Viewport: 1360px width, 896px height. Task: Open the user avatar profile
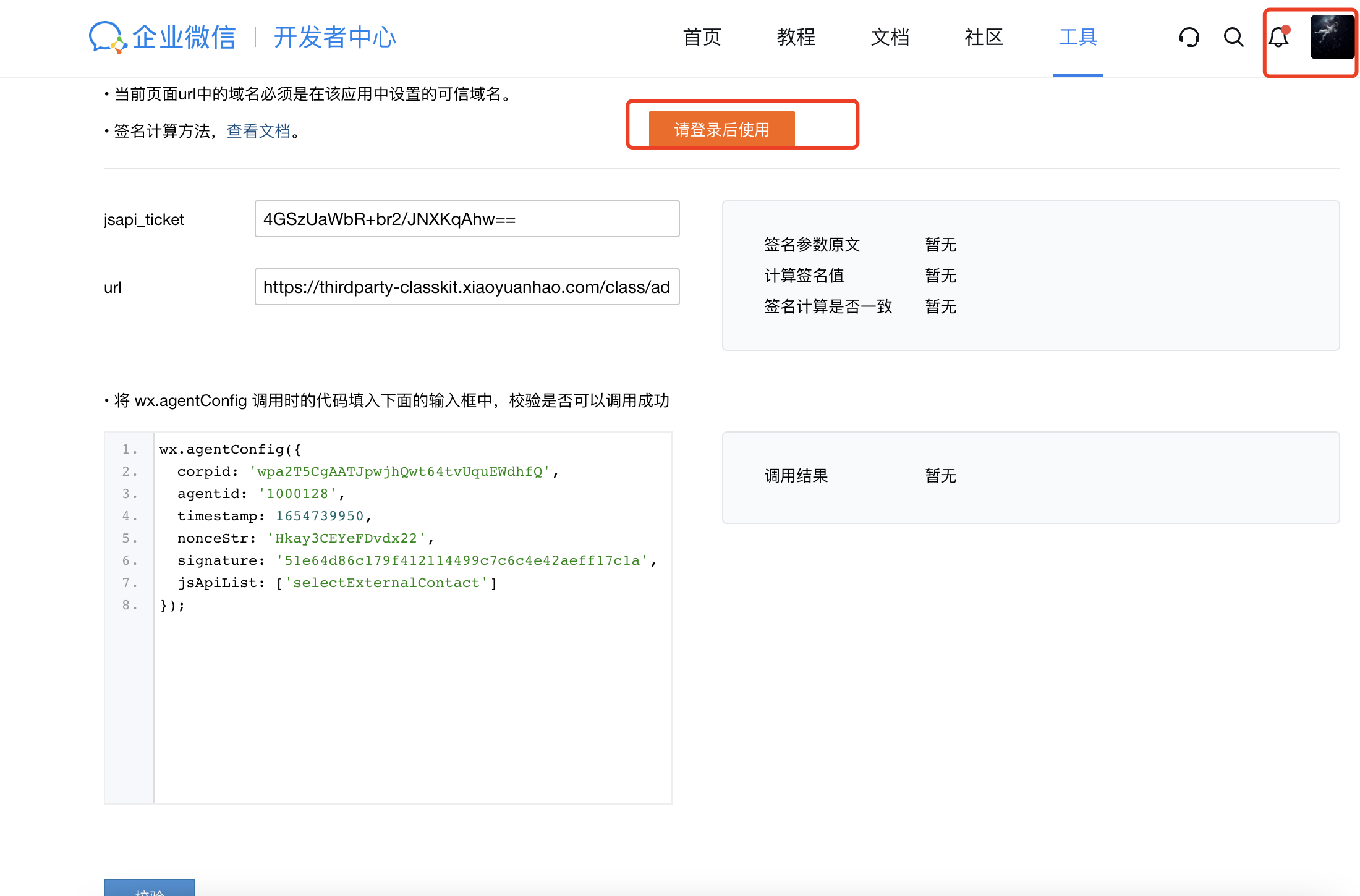click(x=1332, y=37)
